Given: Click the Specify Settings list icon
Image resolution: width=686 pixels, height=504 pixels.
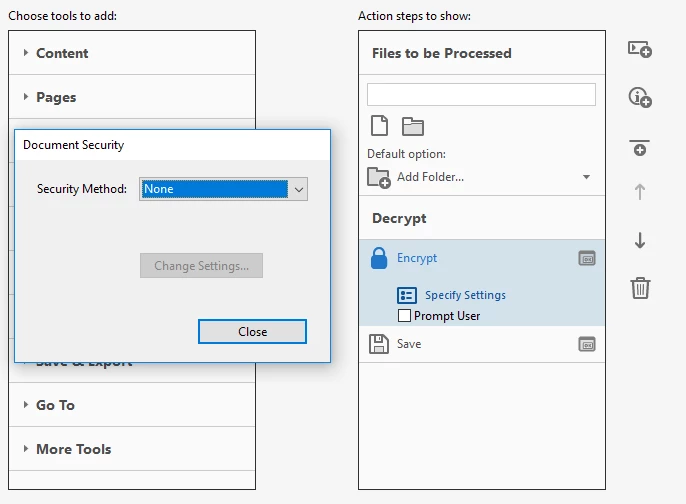Looking at the screenshot, I should [406, 295].
